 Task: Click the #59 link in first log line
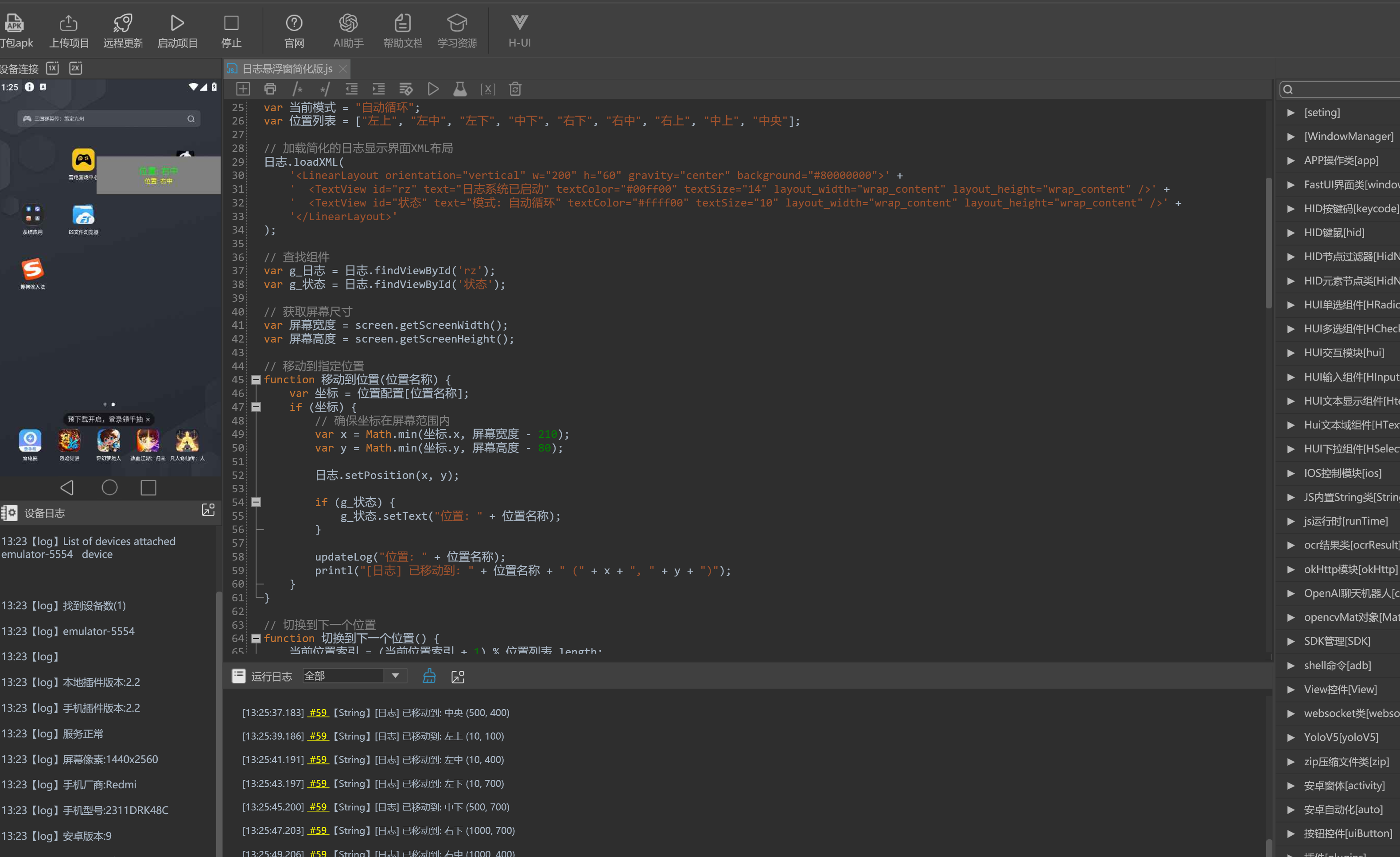pos(318,713)
